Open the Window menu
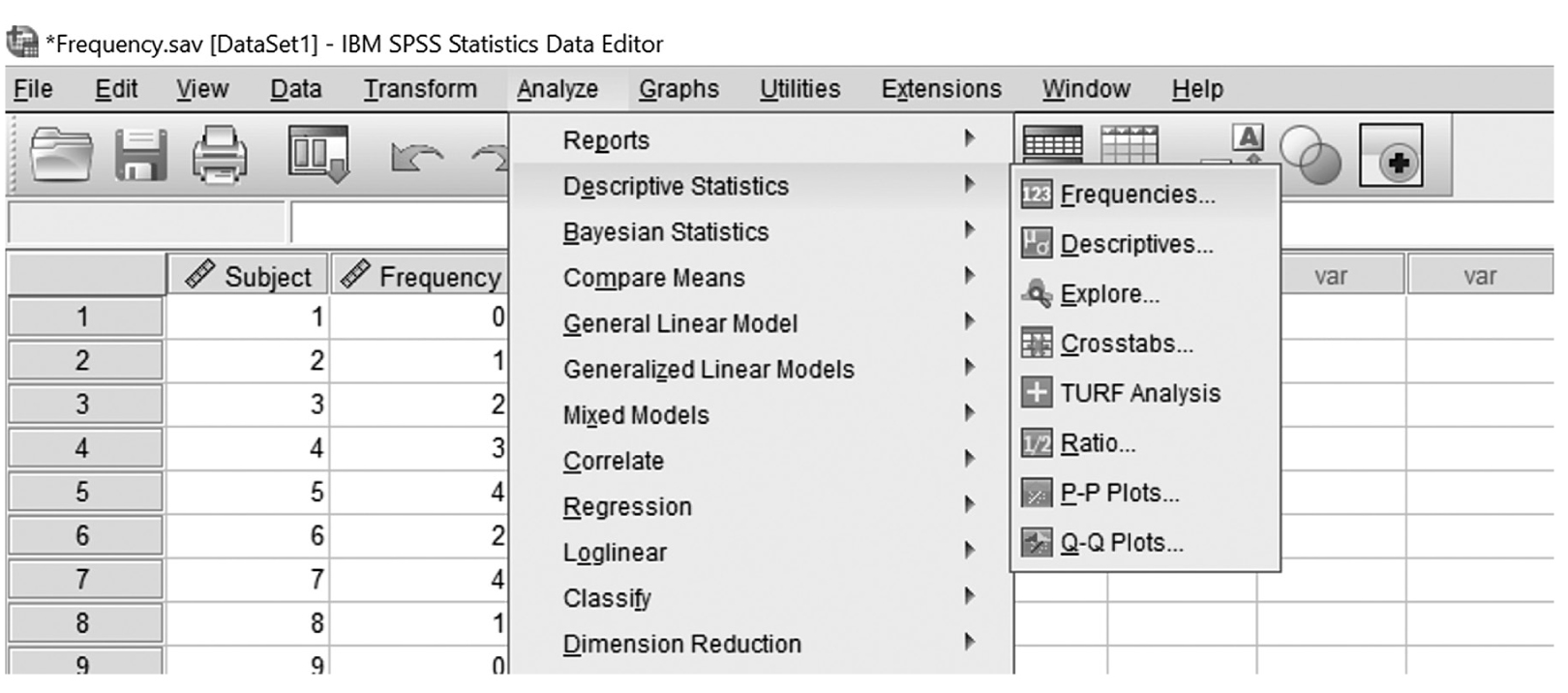This screenshot has height=693, width=1568. (1086, 89)
